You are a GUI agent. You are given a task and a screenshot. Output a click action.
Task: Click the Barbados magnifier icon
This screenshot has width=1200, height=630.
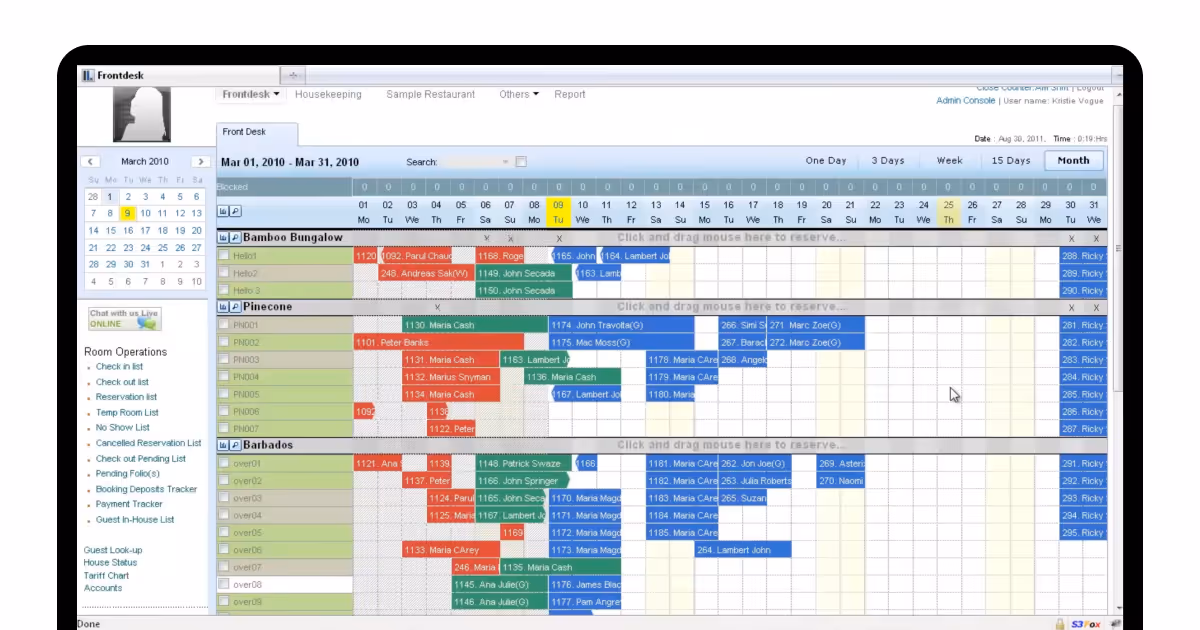click(235, 445)
